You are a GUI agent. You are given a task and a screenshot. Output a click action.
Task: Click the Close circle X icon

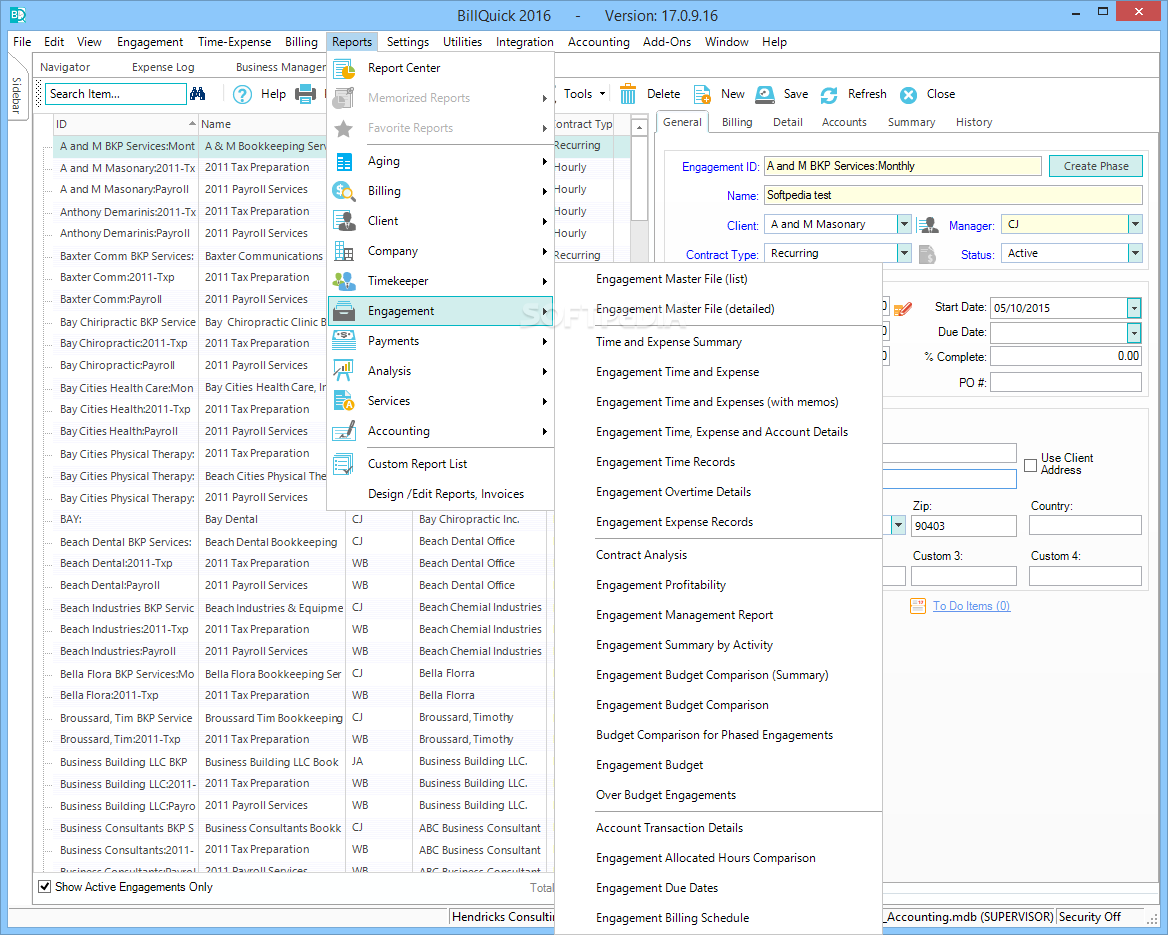(908, 95)
